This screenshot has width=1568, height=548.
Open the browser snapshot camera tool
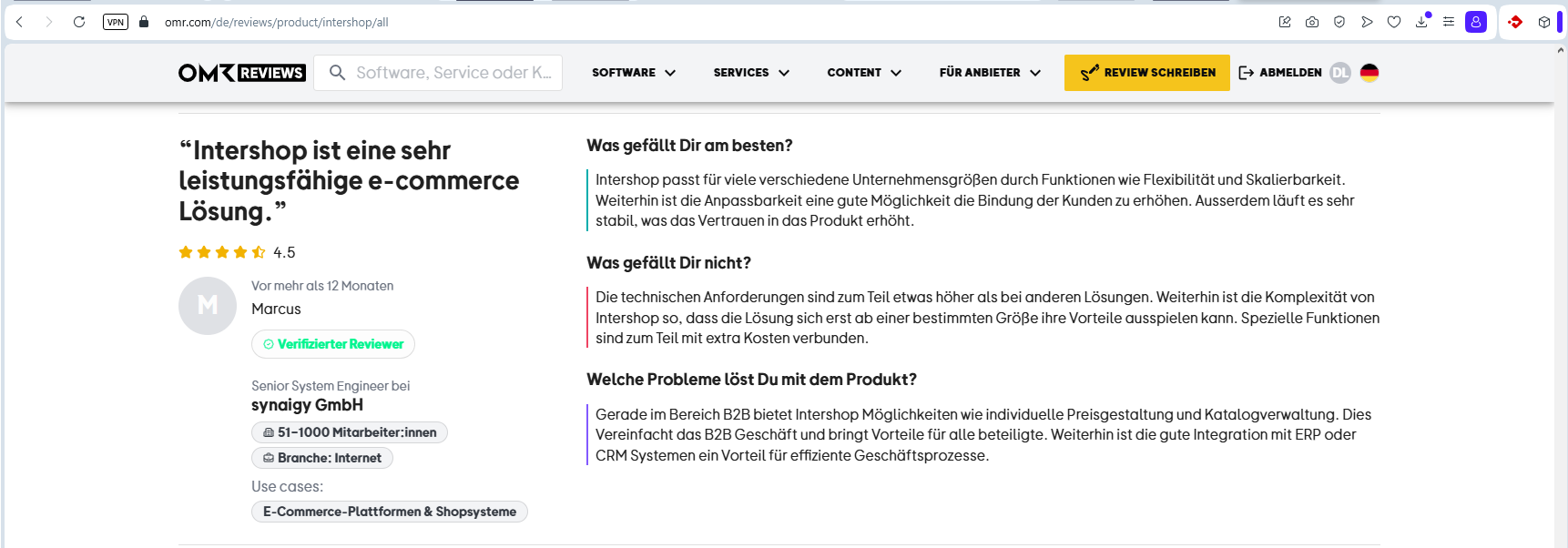(1312, 22)
